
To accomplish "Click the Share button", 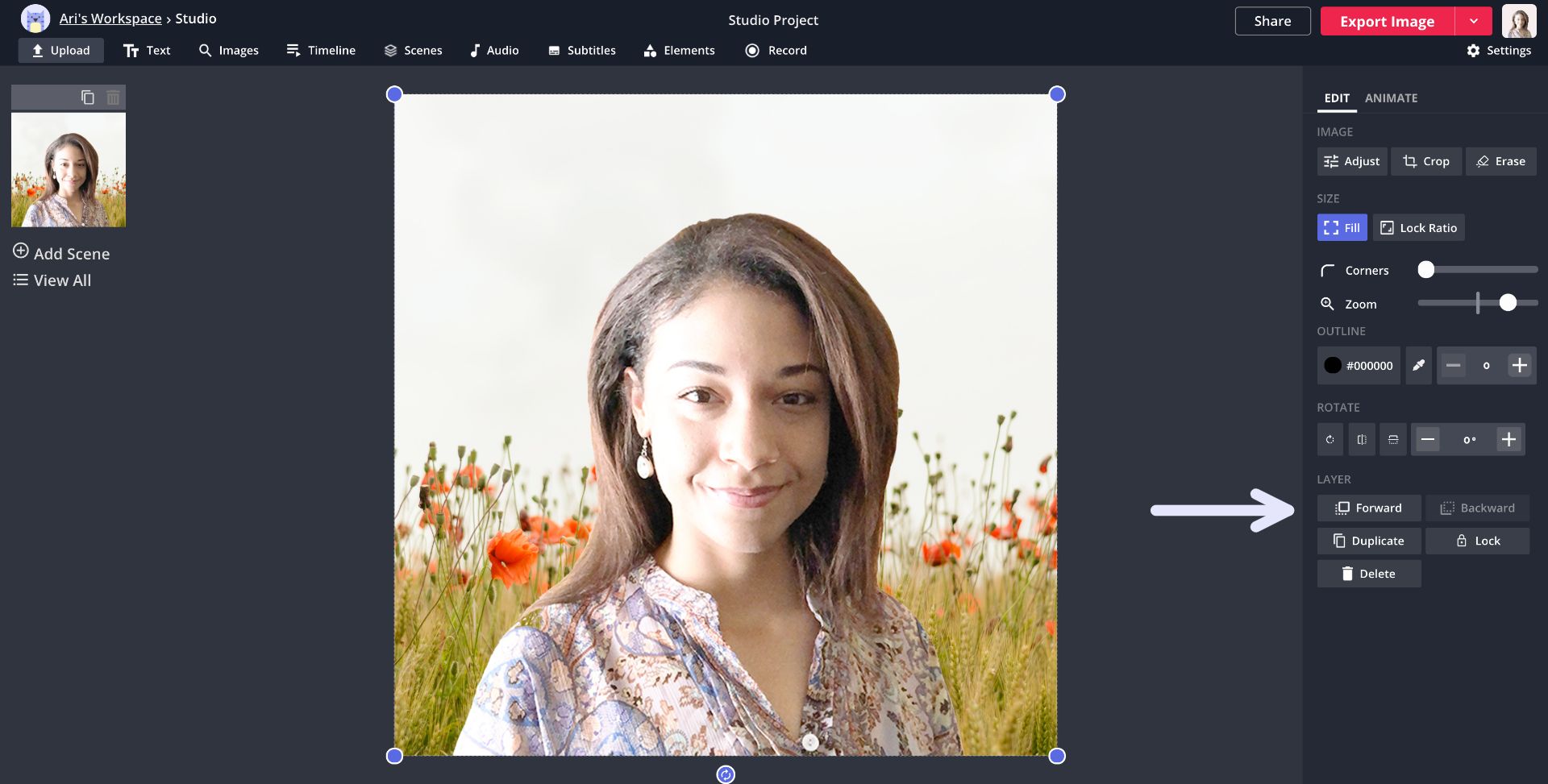I will 1272,22.
